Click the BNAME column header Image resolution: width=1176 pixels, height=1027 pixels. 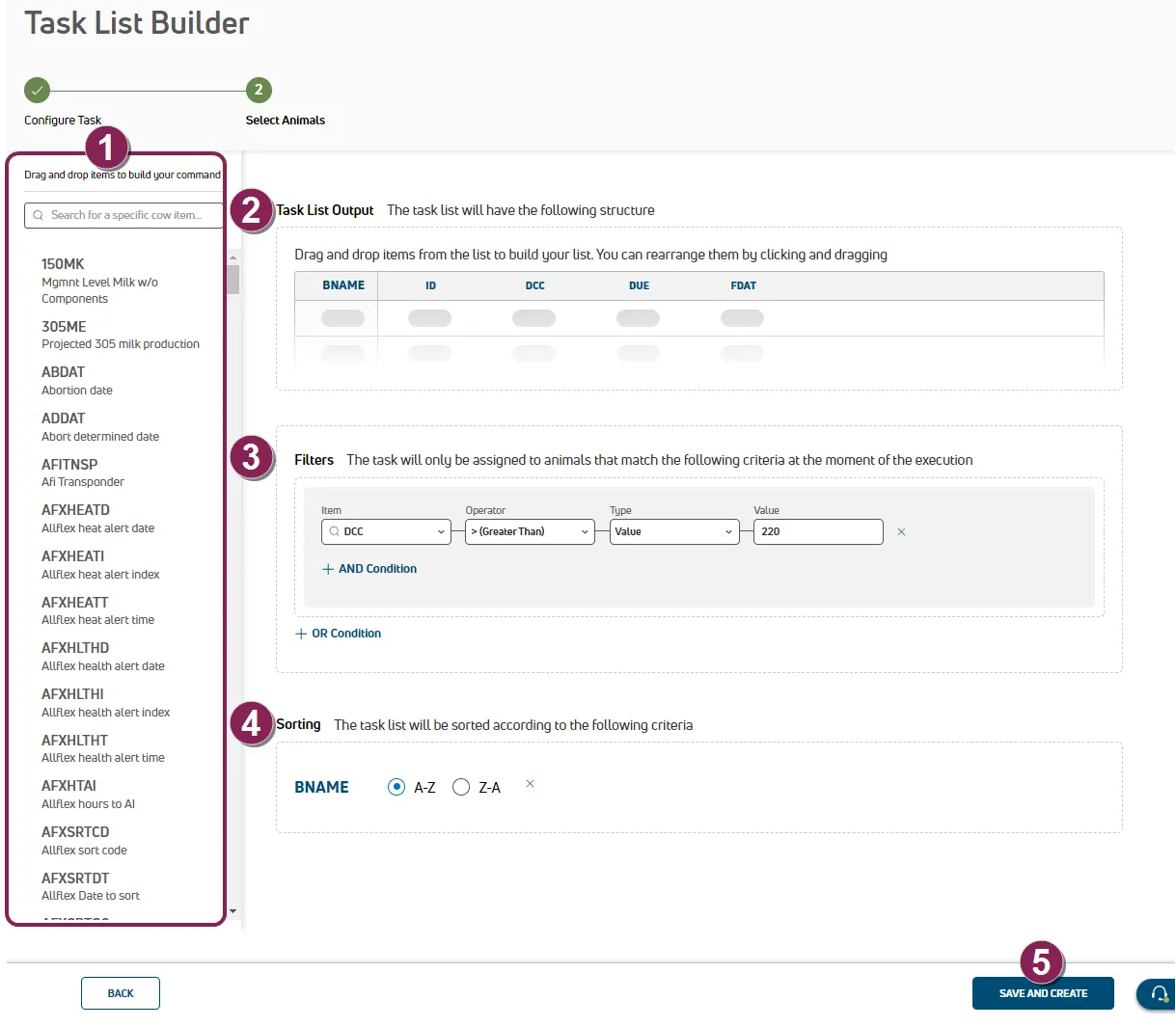[x=343, y=285]
